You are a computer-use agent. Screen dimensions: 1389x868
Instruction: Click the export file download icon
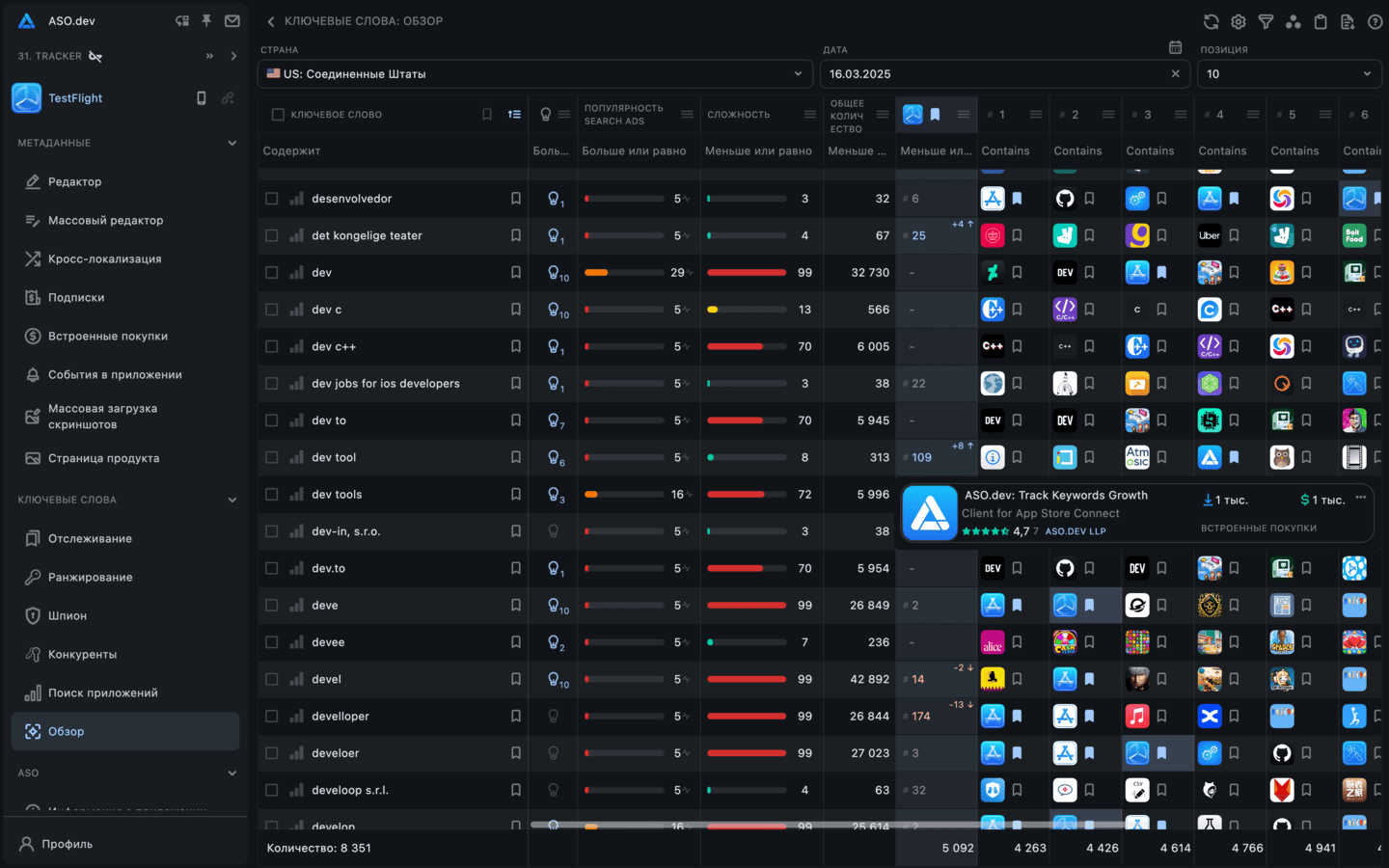1348,21
